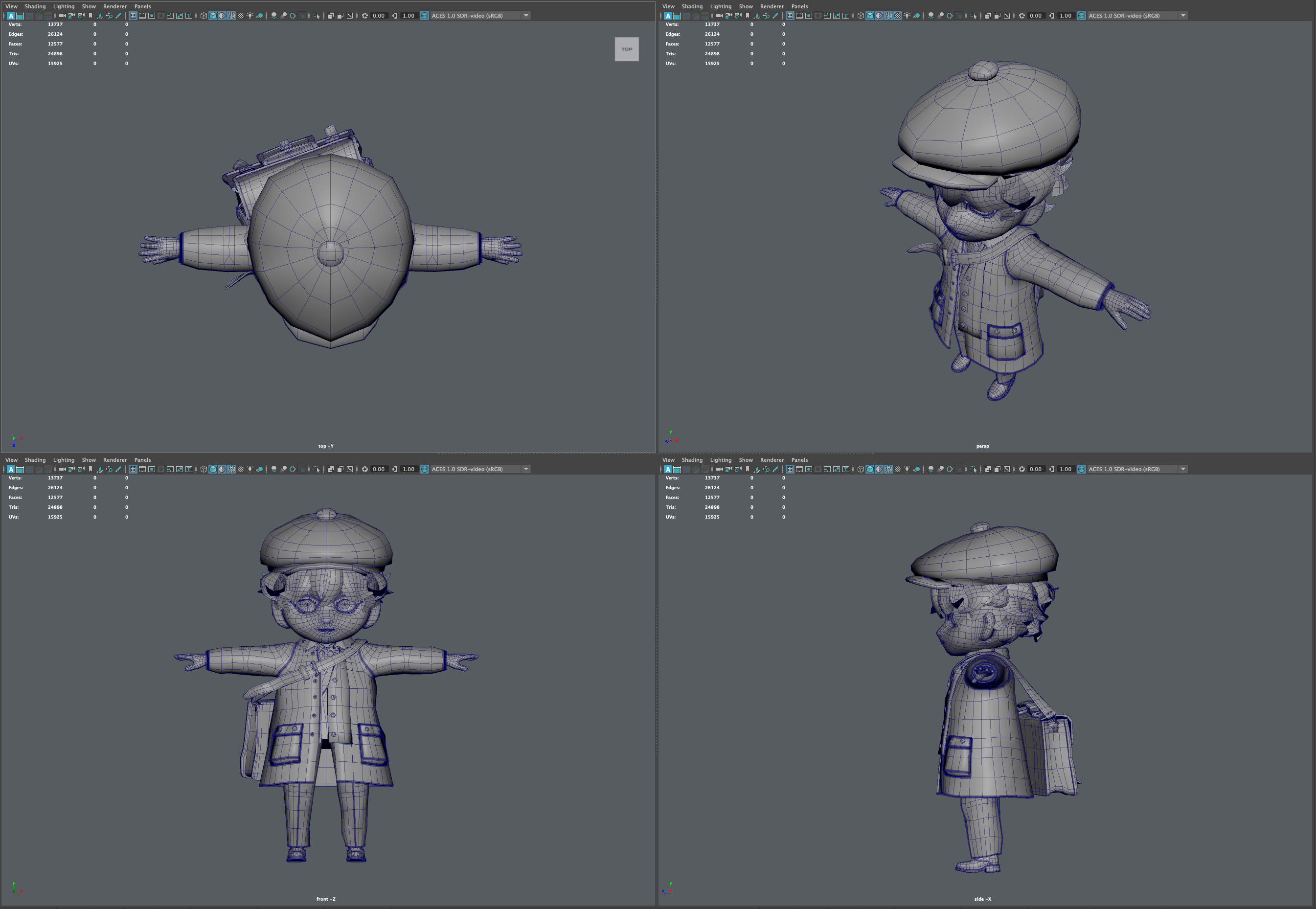The image size is (1316, 909).
Task: Switch persp viewport to textured display mode
Action: [888, 15]
